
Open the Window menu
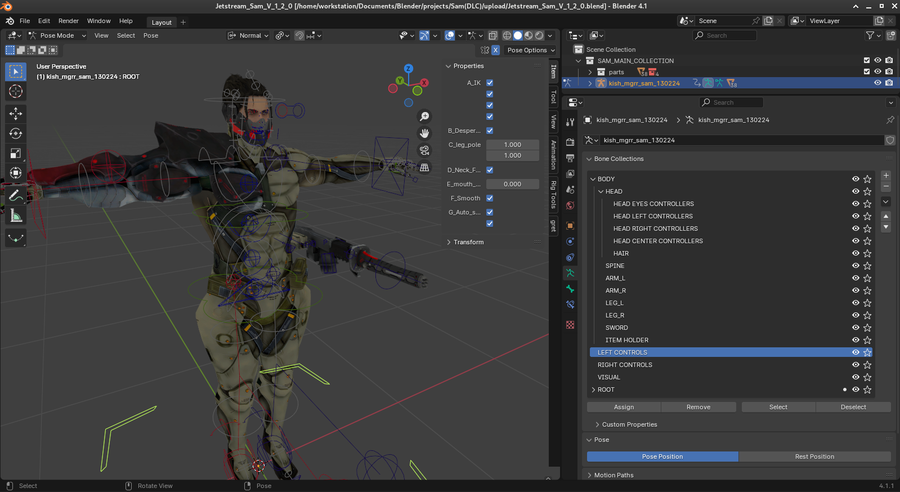point(99,21)
